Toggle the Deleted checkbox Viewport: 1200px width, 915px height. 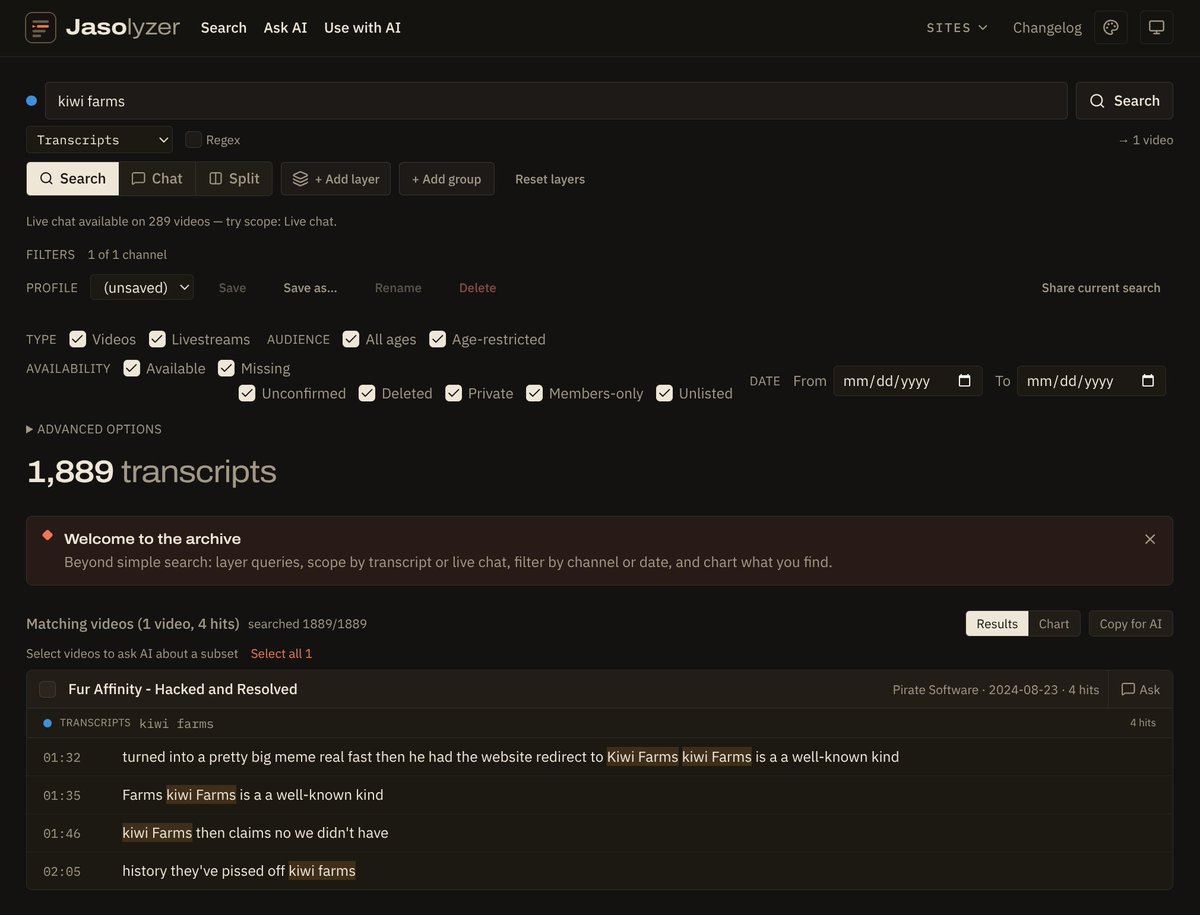click(x=367, y=393)
